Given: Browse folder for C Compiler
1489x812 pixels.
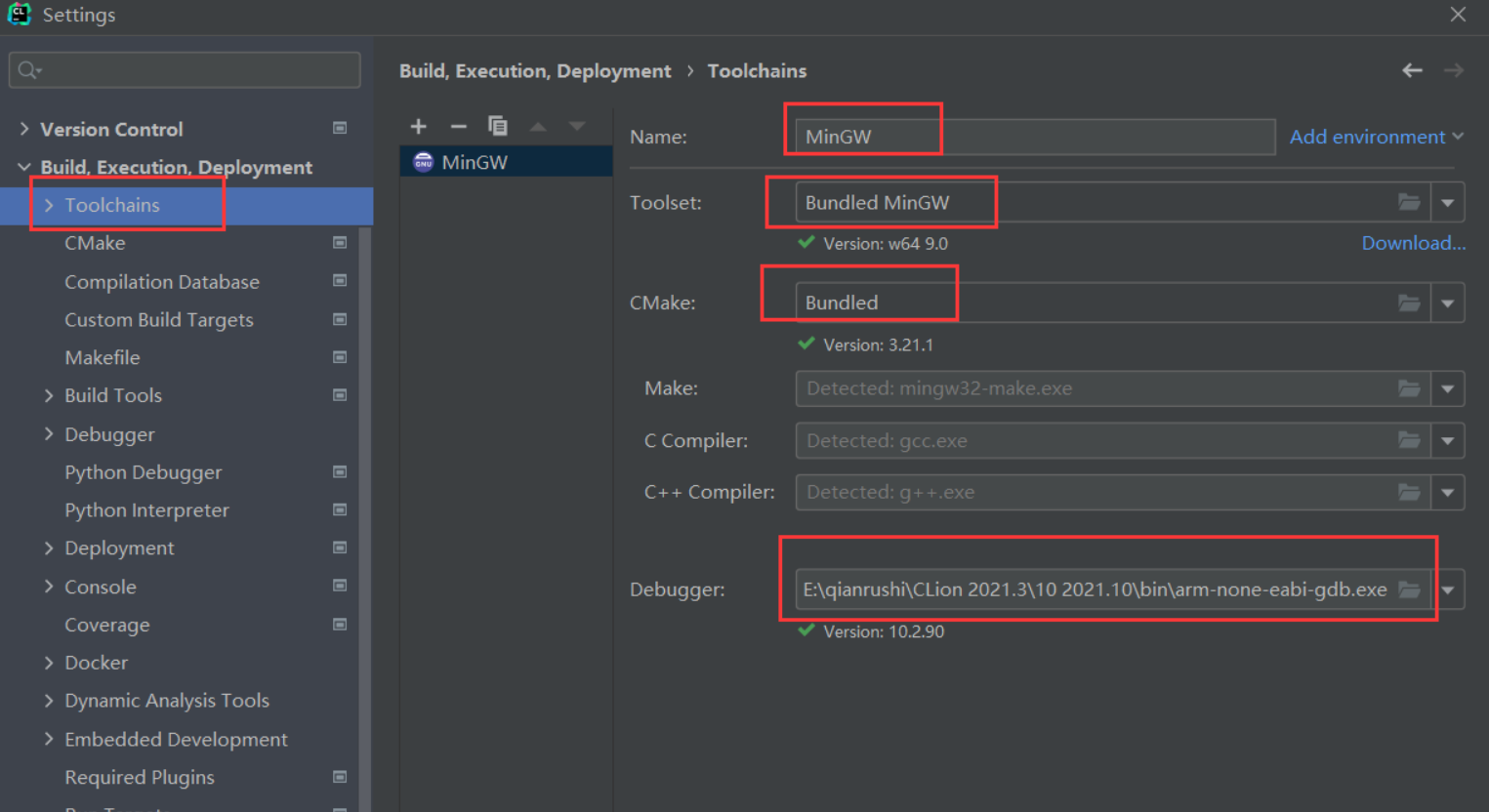Looking at the screenshot, I should 1409,440.
